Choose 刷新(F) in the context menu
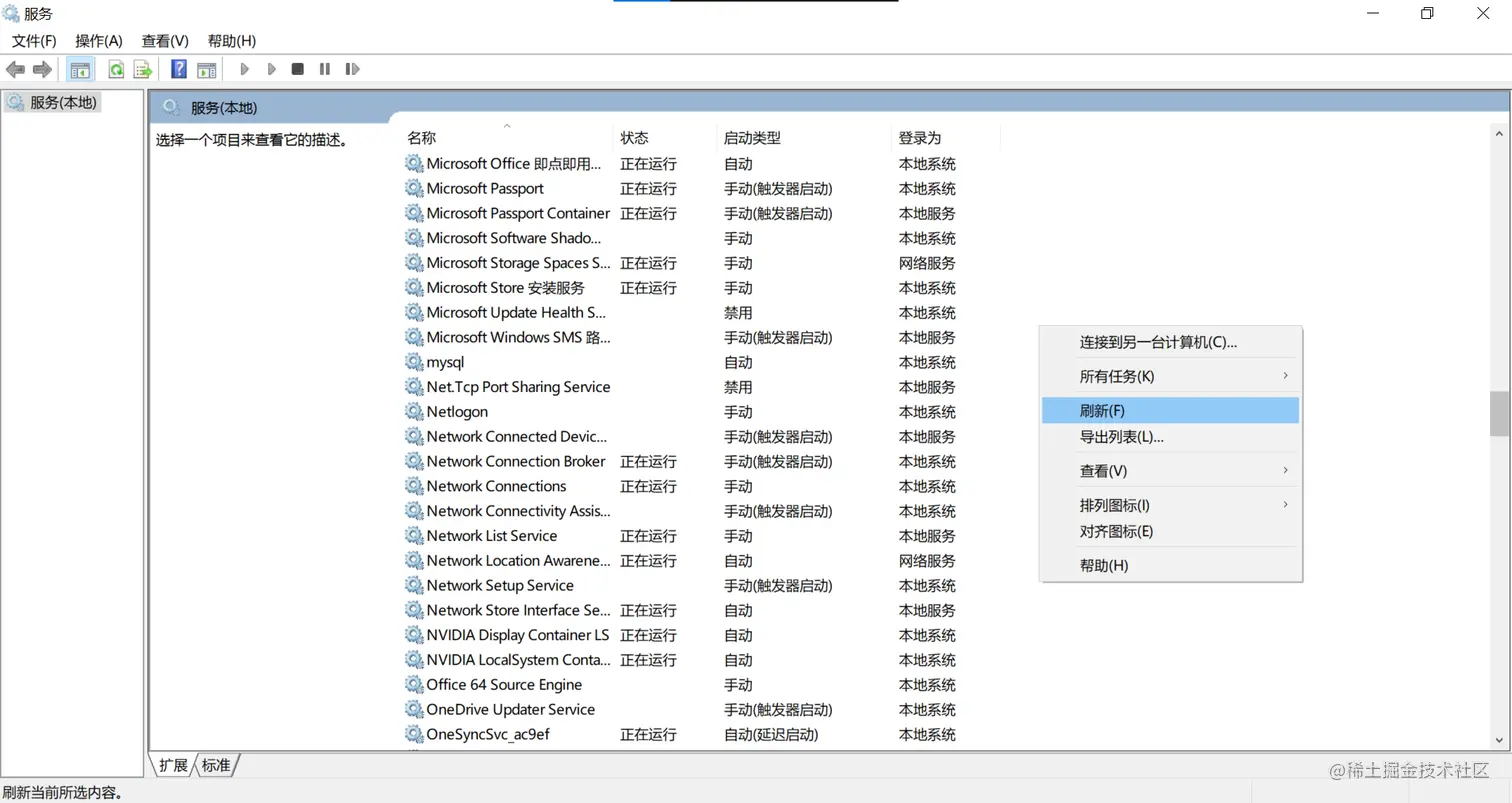The image size is (1512, 803). tap(1170, 410)
